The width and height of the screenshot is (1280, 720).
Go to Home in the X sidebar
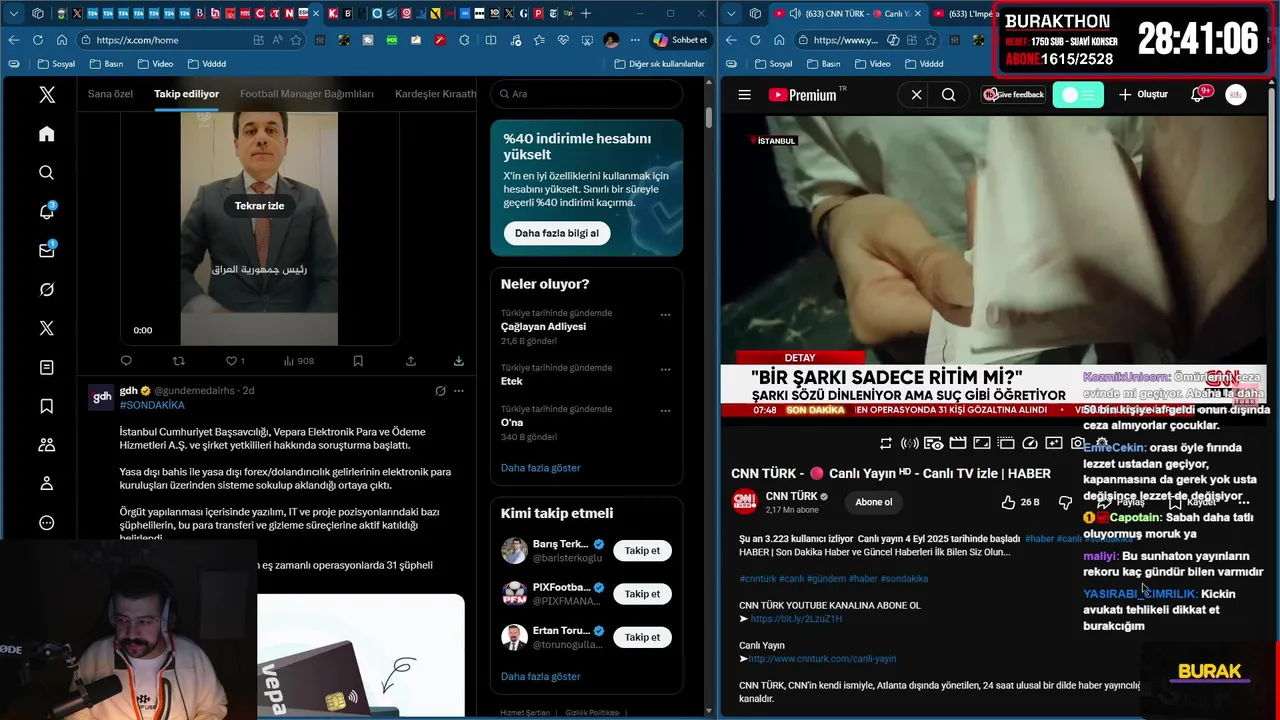(x=47, y=134)
